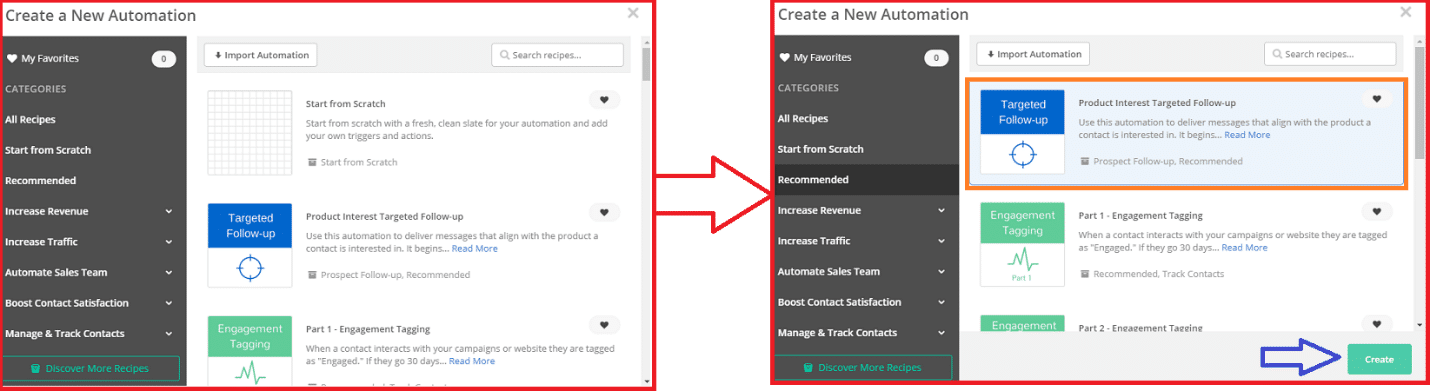Click Part 1 - Engagement Tagging title, right dialog
1430x391 pixels.
click(x=1140, y=215)
